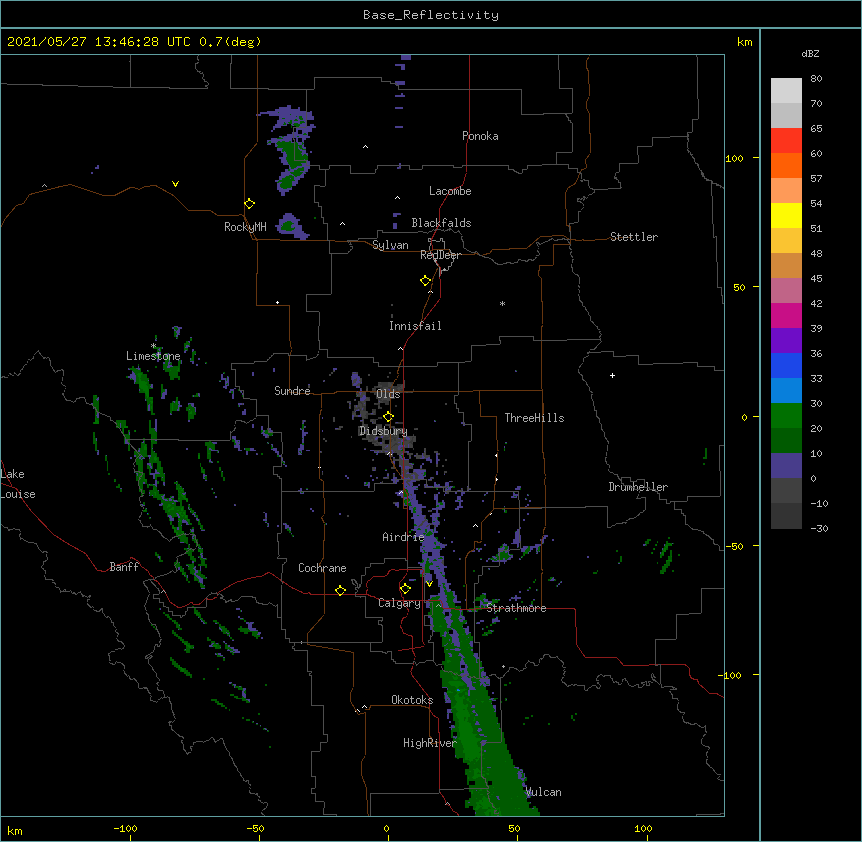Image resolution: width=862 pixels, height=842 pixels.
Task: Select the Sundre map label
Action: [x=292, y=391]
